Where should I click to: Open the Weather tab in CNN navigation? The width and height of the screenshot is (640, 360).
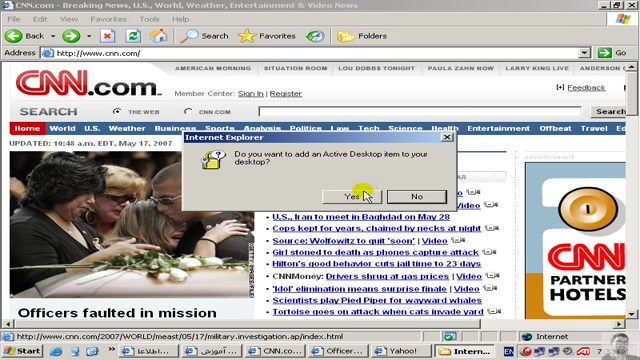pos(127,128)
